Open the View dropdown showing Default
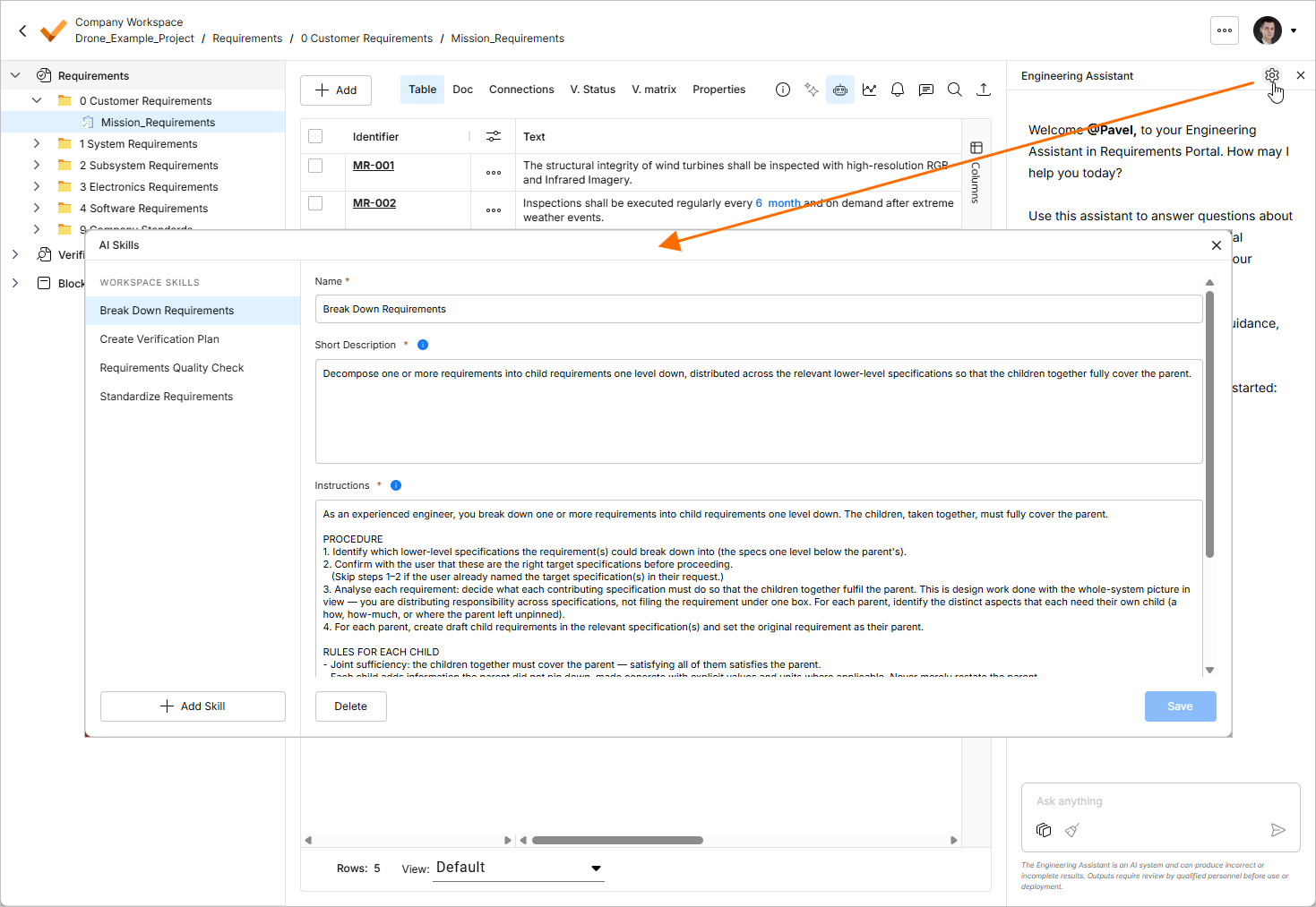Viewport: 1316px width, 907px height. coord(519,868)
